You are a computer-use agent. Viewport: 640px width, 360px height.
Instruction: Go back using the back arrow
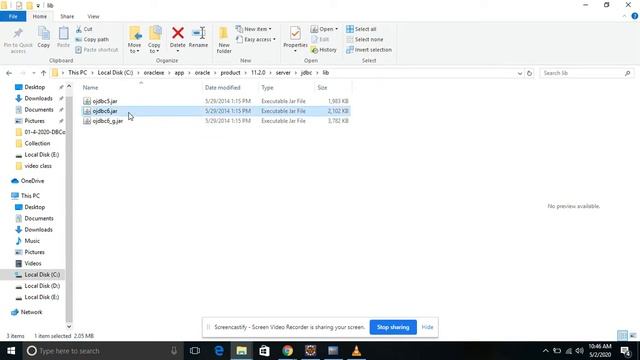pos(9,73)
